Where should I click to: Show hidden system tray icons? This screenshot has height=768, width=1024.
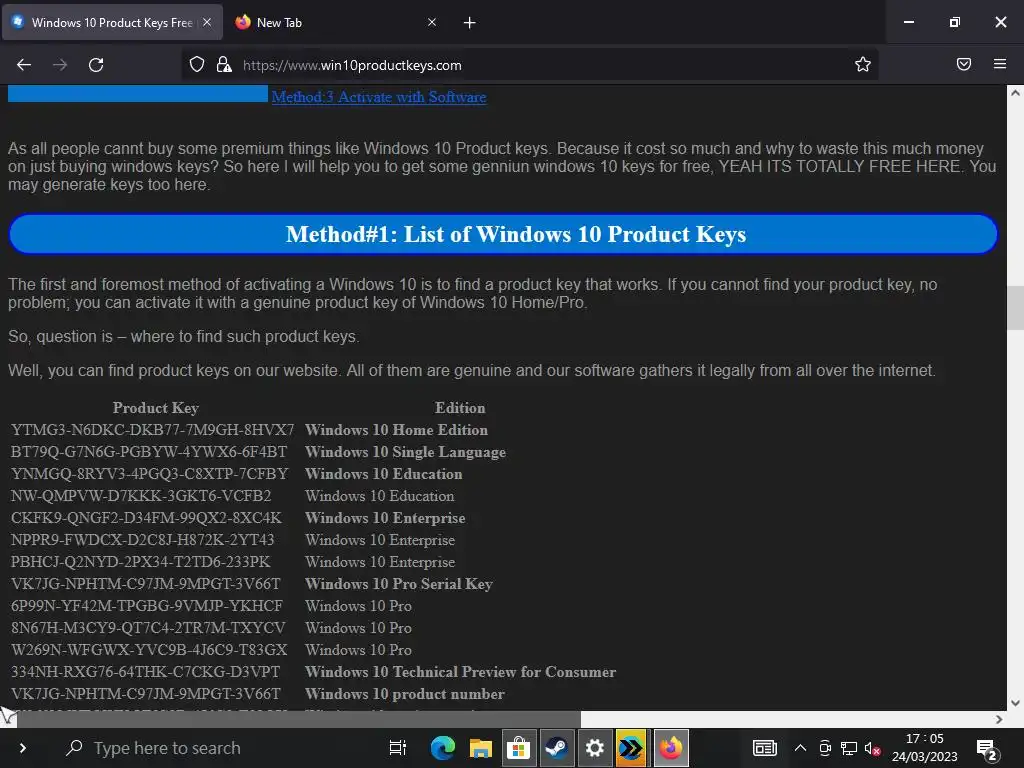[800, 748]
